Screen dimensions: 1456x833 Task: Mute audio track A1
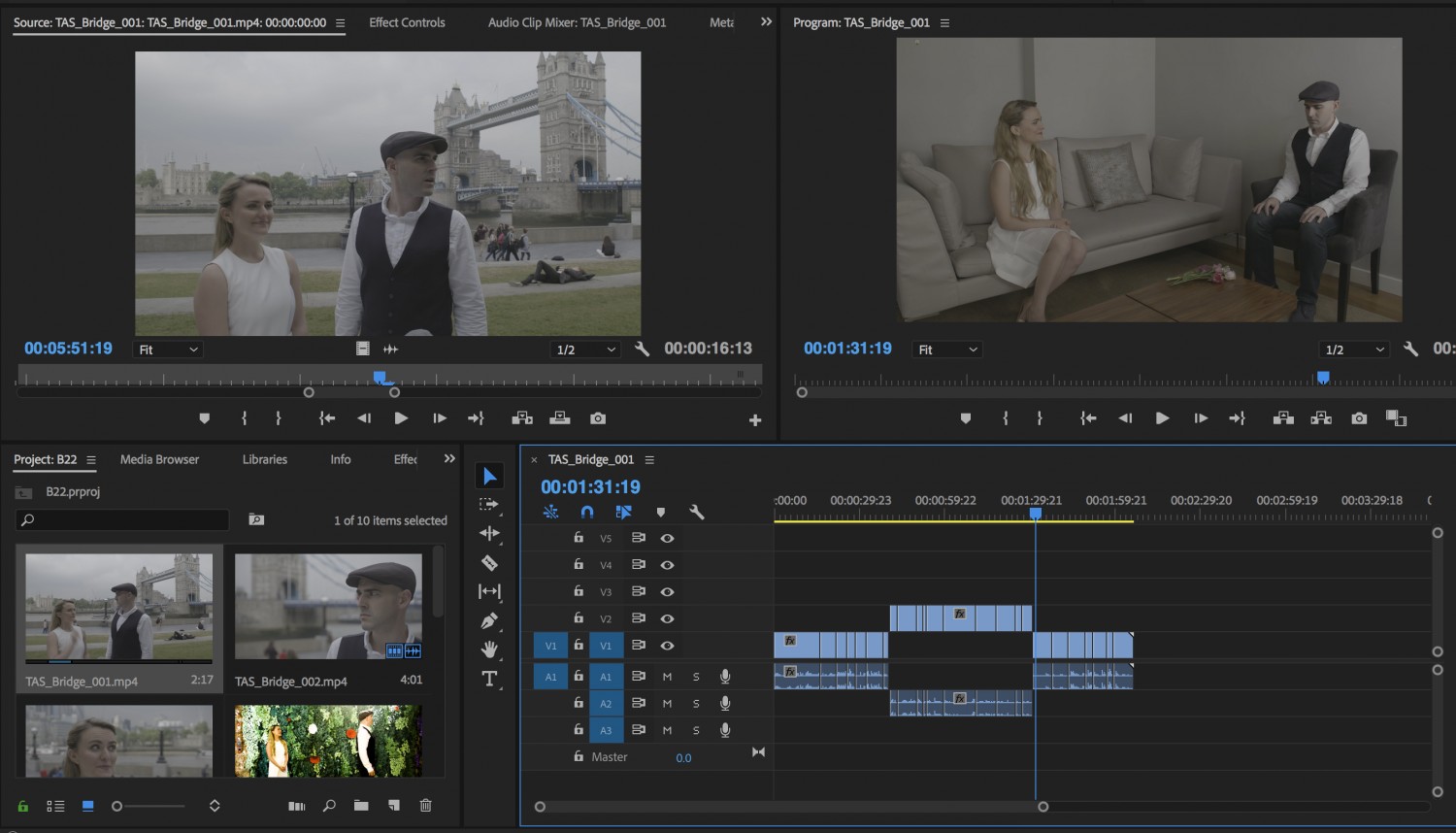coord(667,677)
